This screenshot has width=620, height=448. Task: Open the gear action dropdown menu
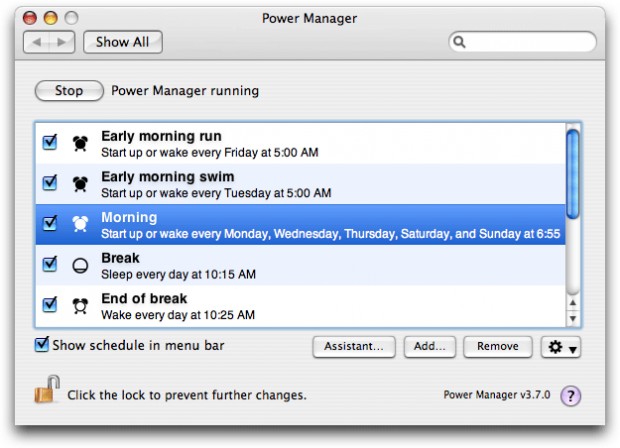[561, 347]
